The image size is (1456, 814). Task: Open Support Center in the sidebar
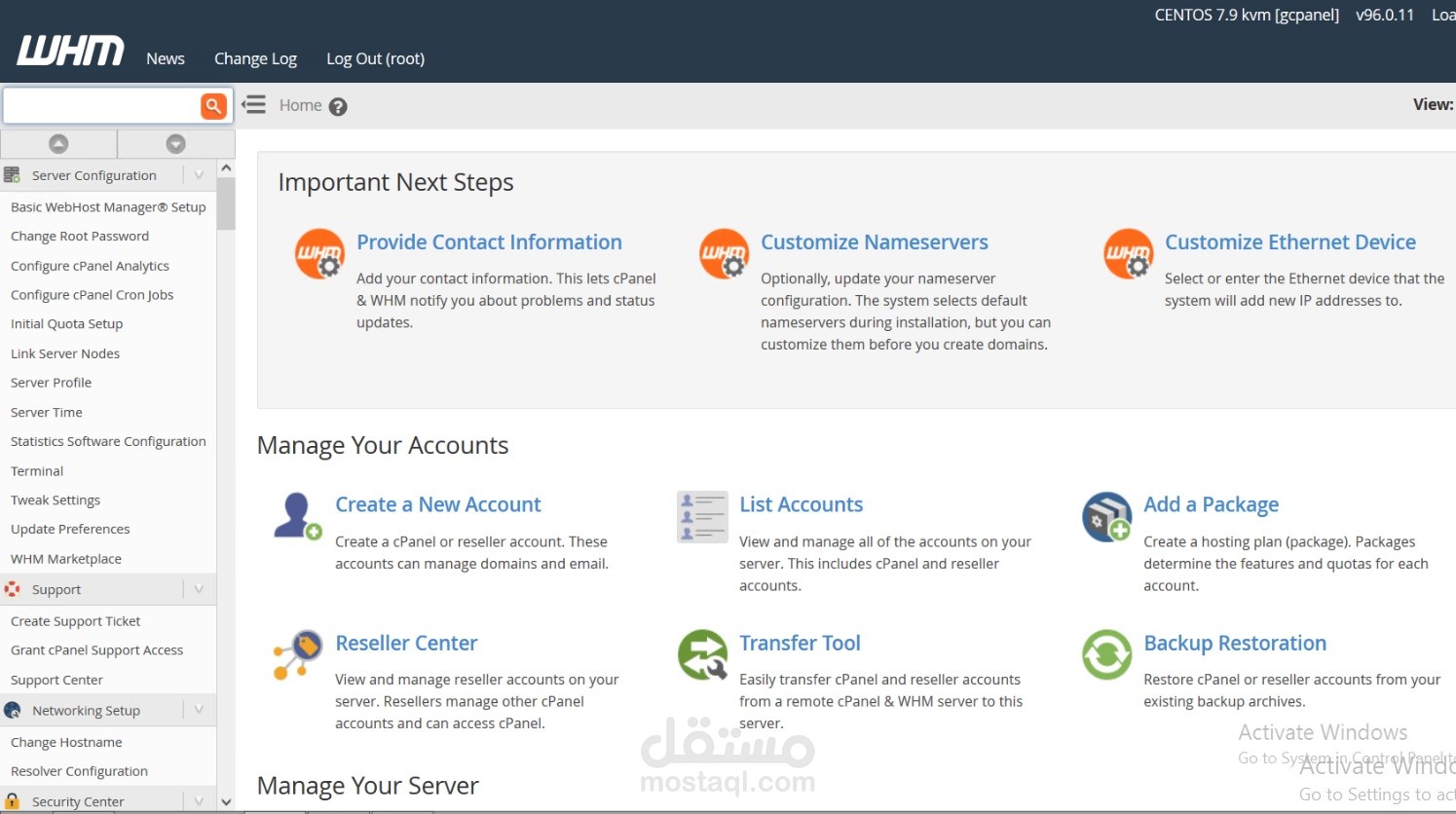56,681
